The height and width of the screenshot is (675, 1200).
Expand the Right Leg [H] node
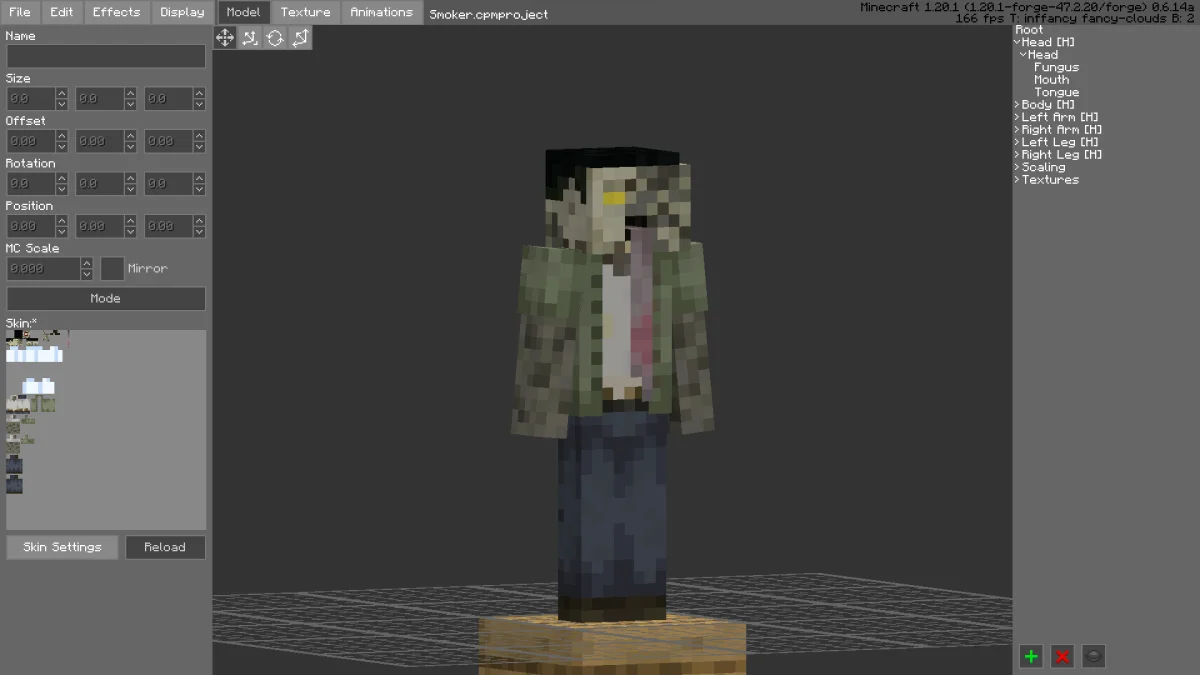click(1017, 155)
